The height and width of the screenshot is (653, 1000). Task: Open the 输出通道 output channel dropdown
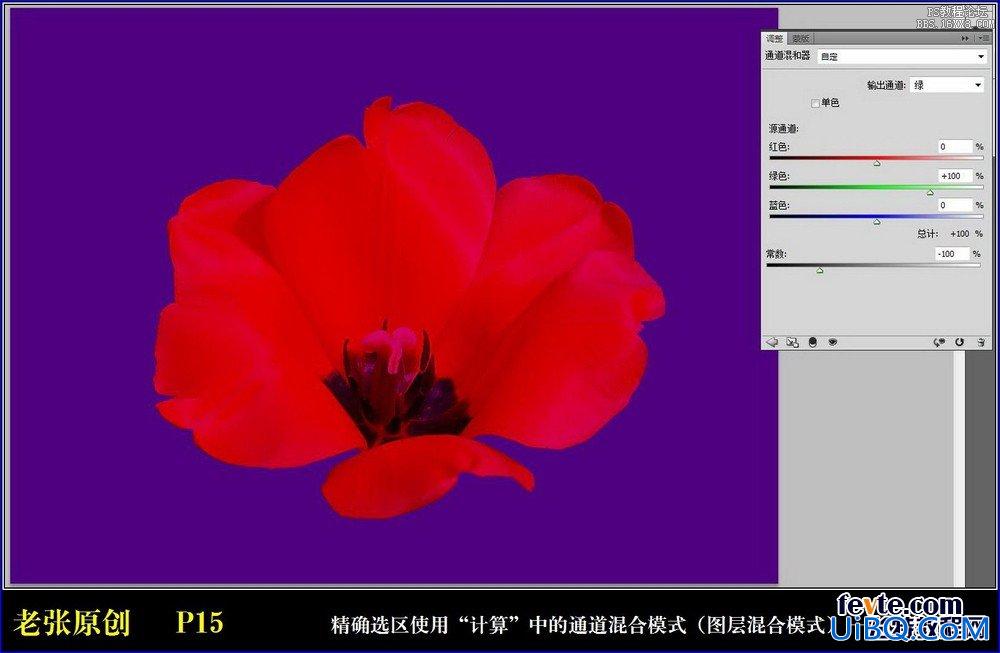point(947,85)
